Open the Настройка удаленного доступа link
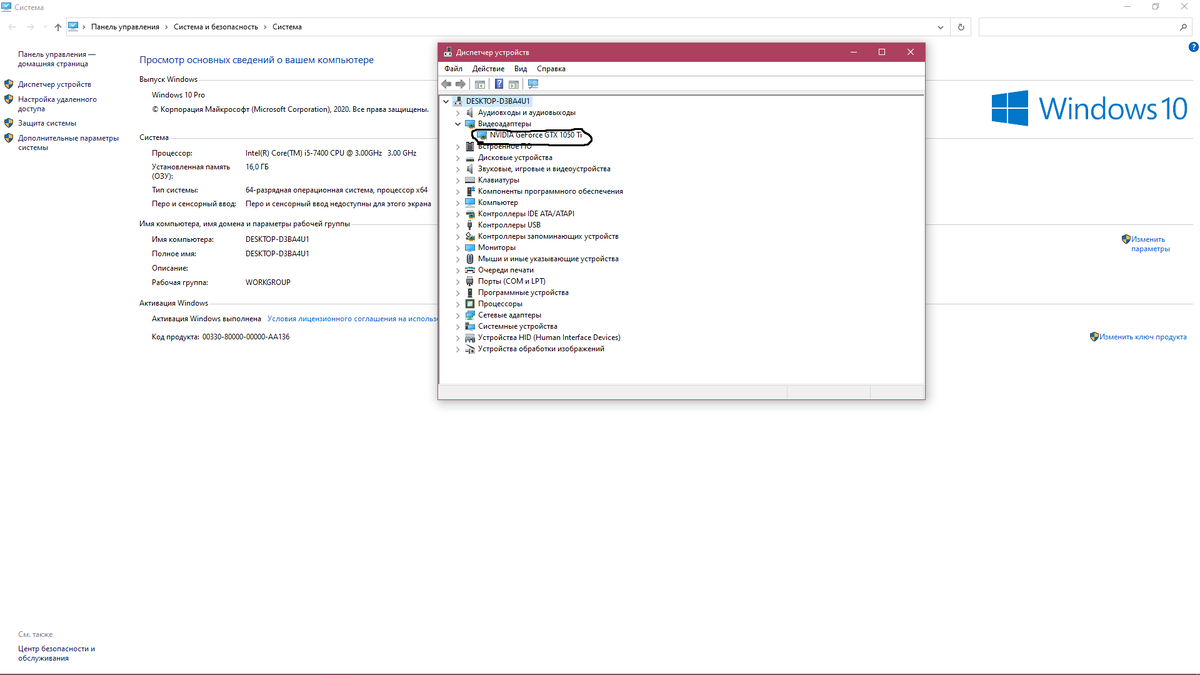 [57, 104]
